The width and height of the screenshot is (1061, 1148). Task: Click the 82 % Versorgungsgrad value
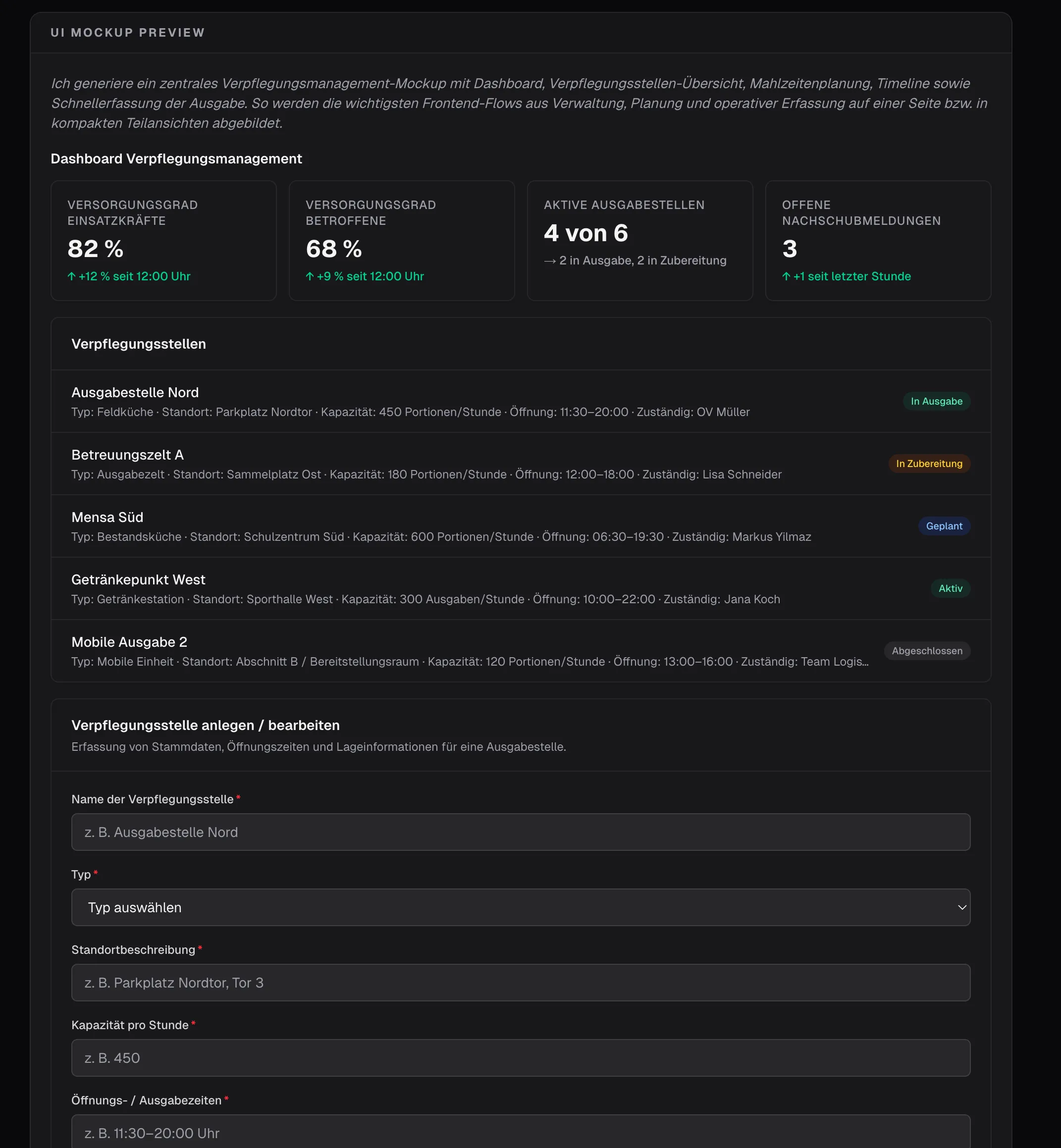tap(94, 249)
